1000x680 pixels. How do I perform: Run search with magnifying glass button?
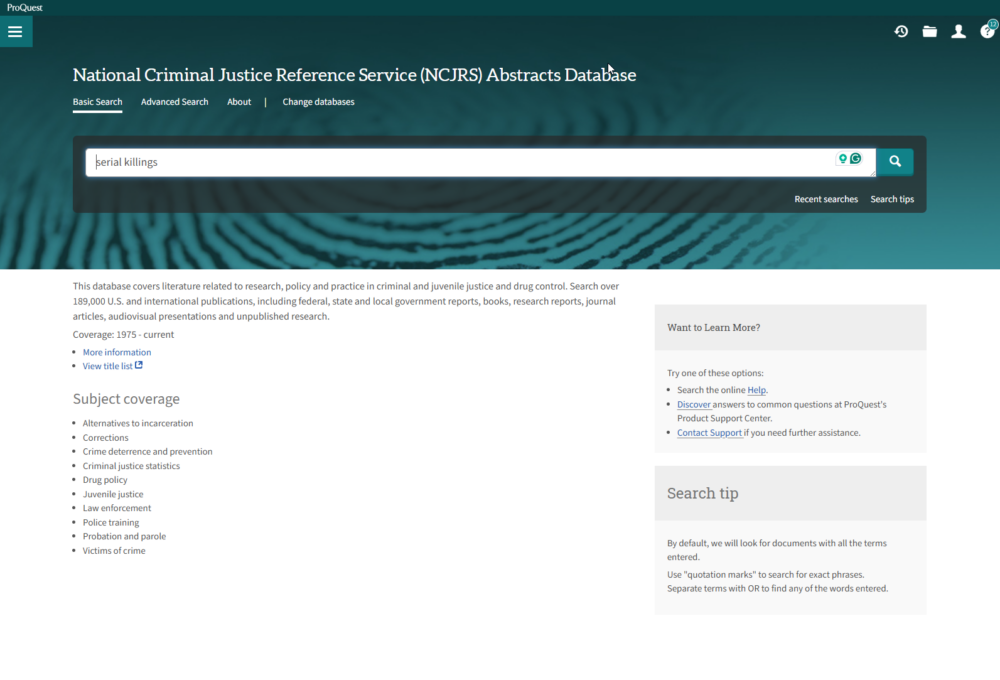point(895,161)
